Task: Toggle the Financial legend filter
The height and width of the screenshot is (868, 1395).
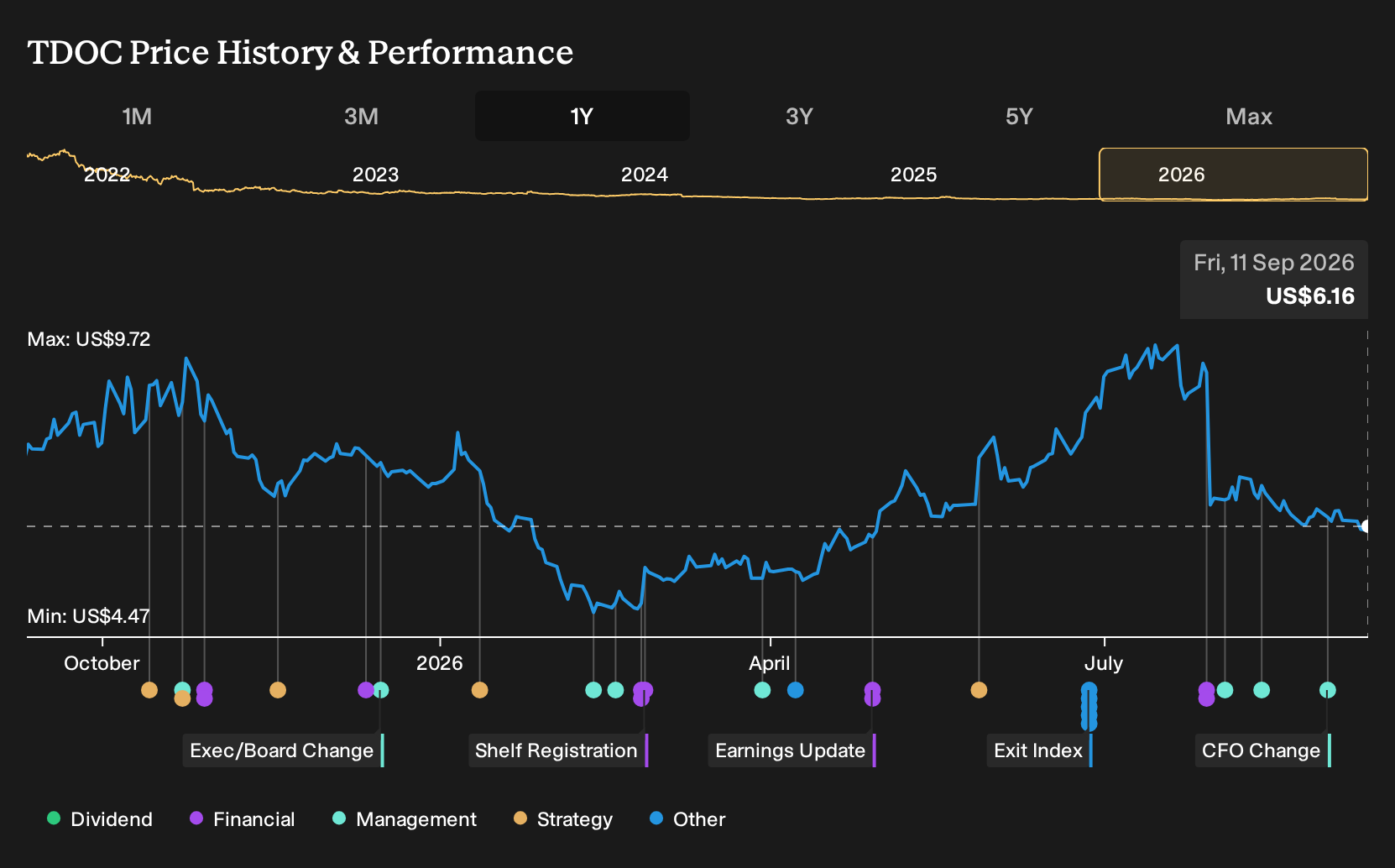Action: coord(243,819)
